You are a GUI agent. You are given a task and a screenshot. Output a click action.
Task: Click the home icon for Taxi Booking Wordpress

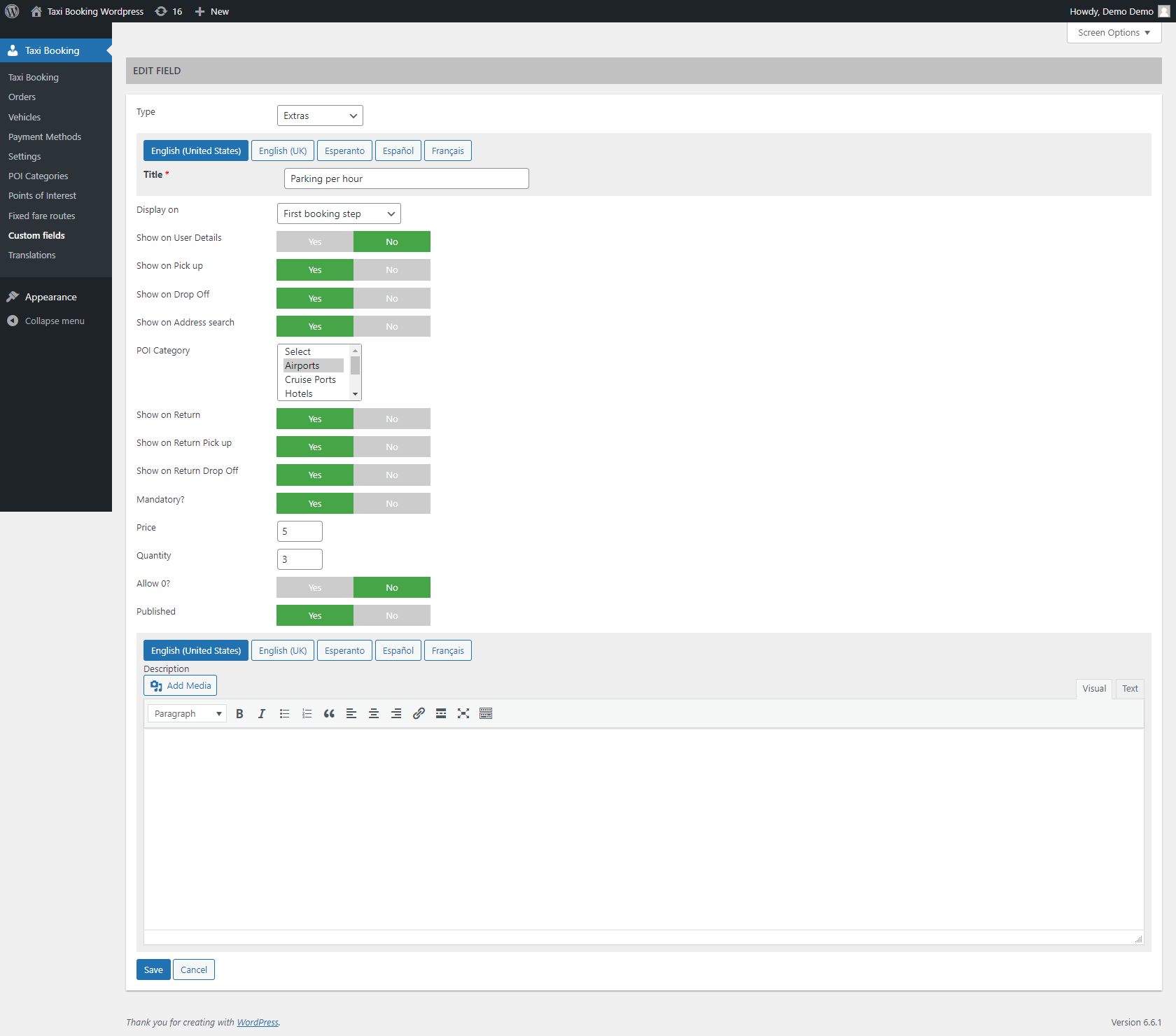coord(36,11)
